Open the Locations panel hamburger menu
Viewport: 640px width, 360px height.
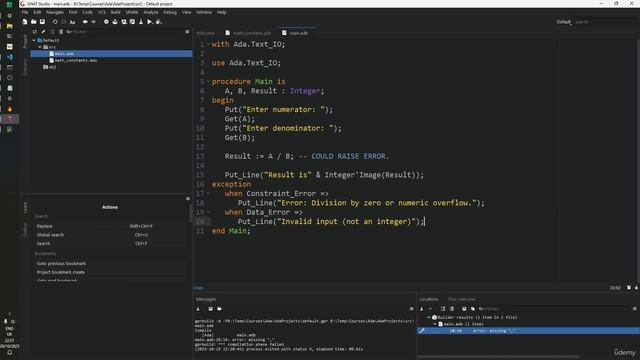[x=635, y=309]
